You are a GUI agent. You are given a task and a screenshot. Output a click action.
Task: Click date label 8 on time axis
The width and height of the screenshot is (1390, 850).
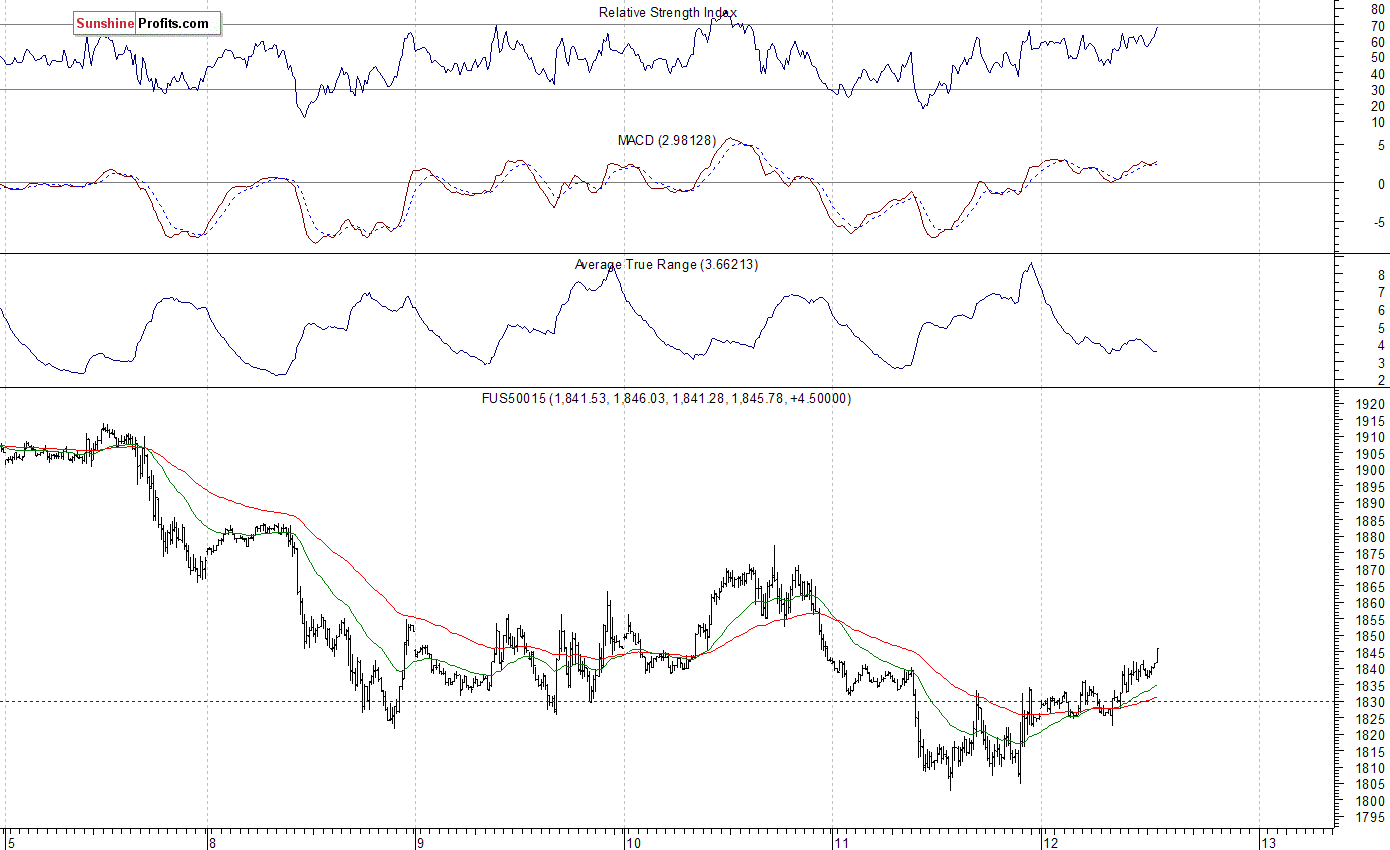click(213, 841)
